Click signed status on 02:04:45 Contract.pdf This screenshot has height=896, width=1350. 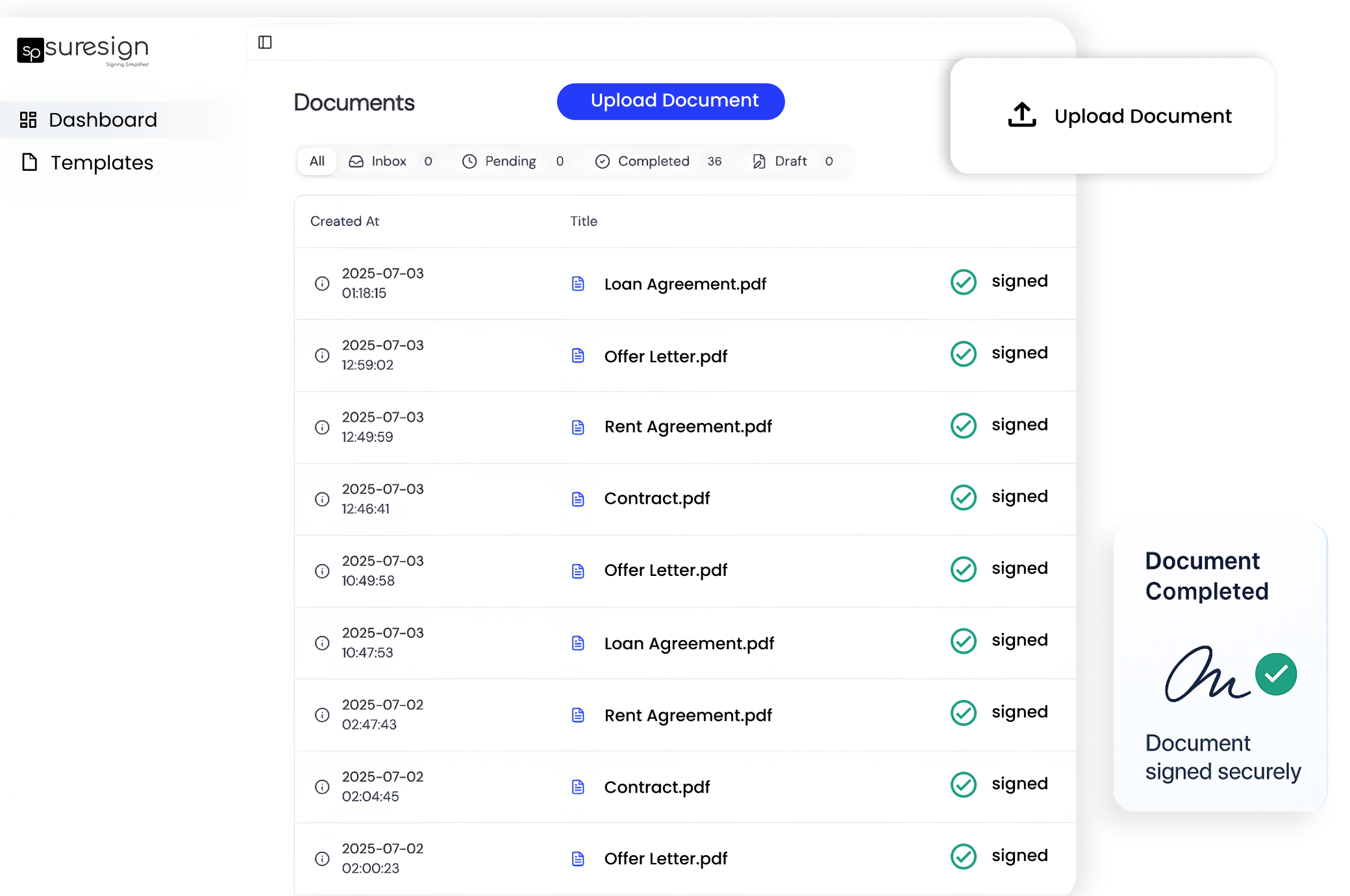pyautogui.click(x=1019, y=784)
